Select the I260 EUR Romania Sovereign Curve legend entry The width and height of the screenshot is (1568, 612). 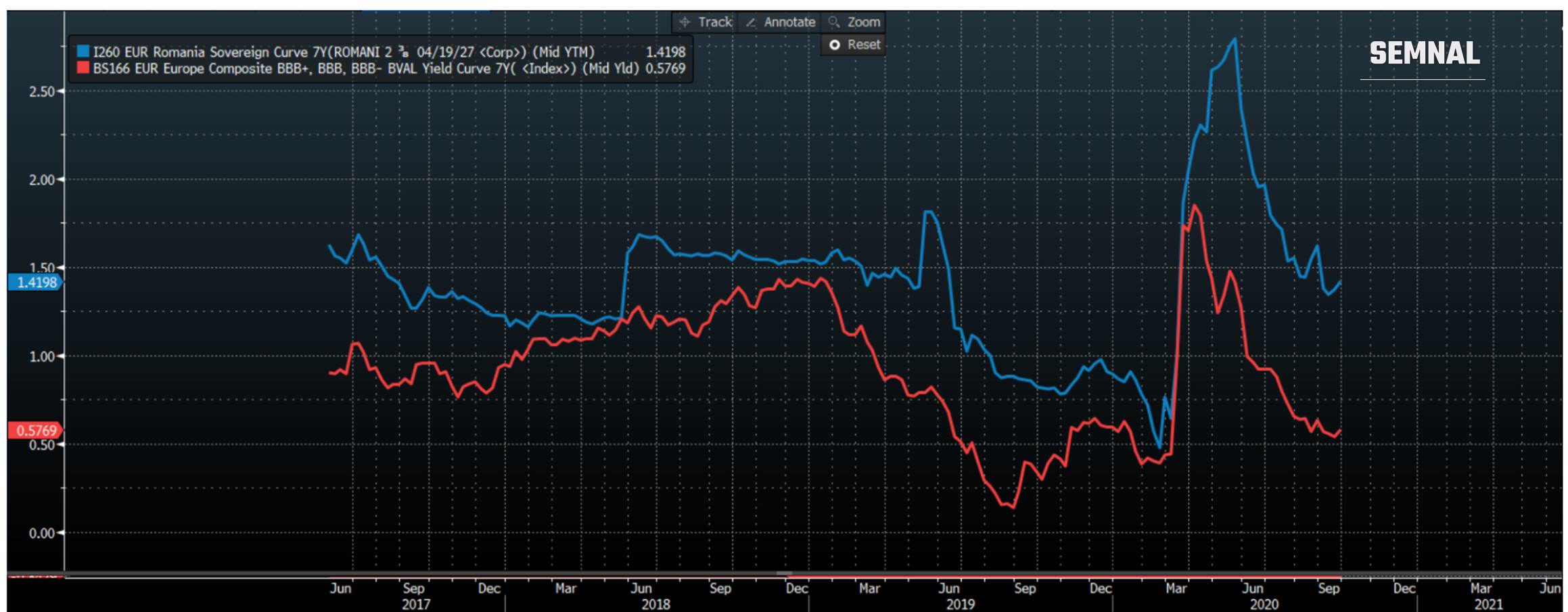382,51
